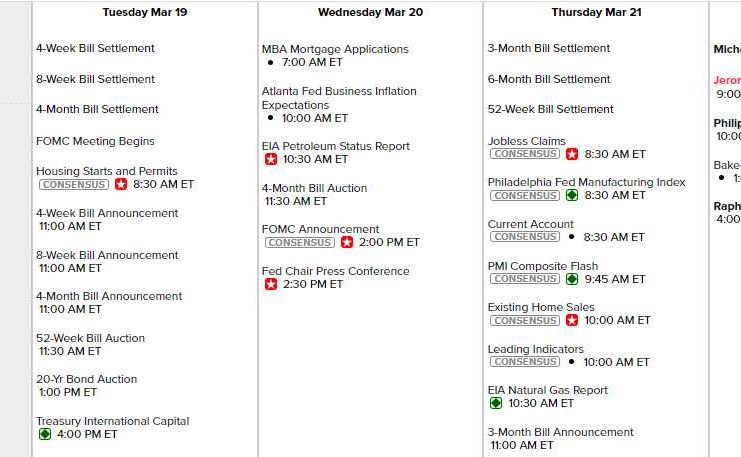Click green plus icon for PMI Composite Flash
The image size is (741, 457).
coord(572,279)
